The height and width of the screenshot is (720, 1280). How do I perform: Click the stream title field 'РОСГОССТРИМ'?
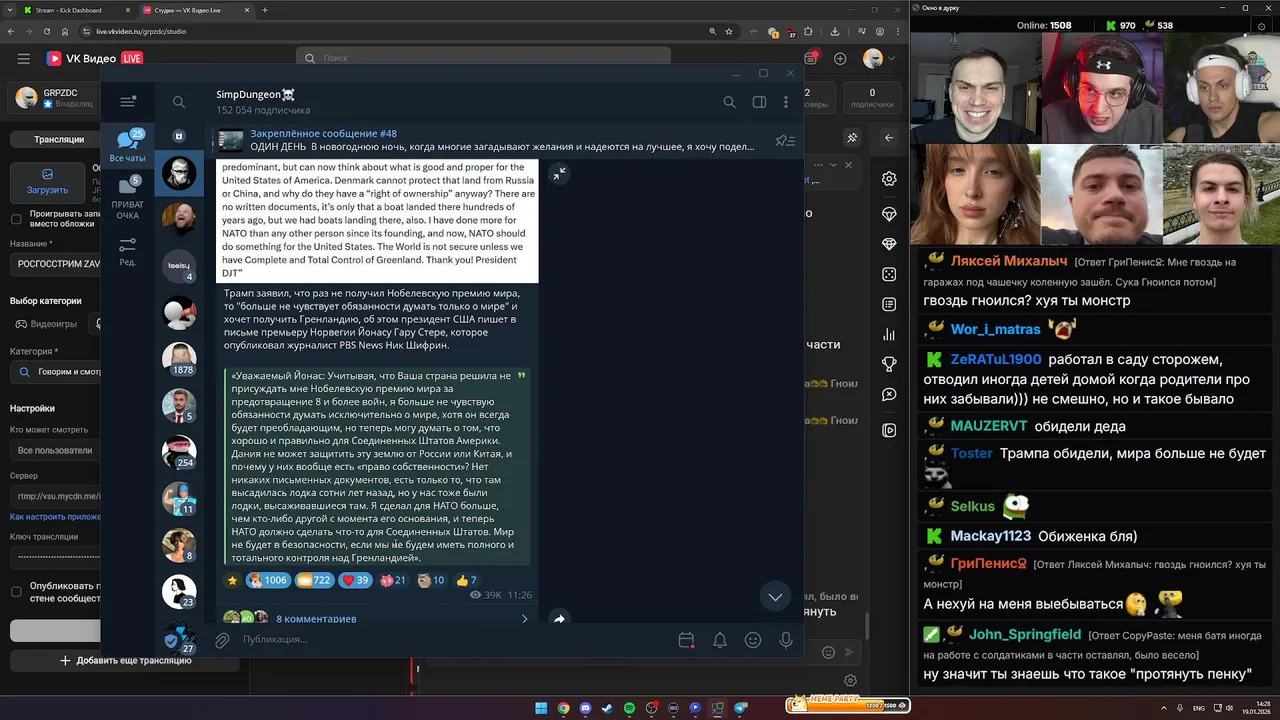coord(55,265)
